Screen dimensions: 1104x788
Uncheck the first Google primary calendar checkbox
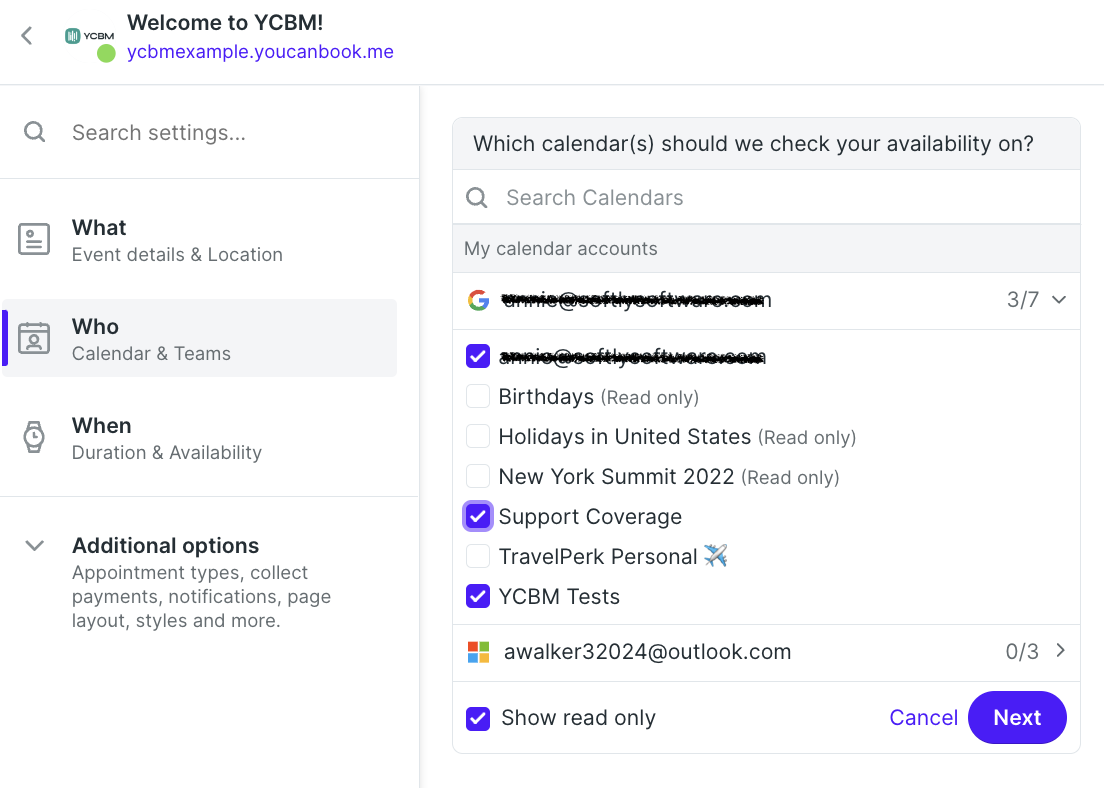pos(478,356)
